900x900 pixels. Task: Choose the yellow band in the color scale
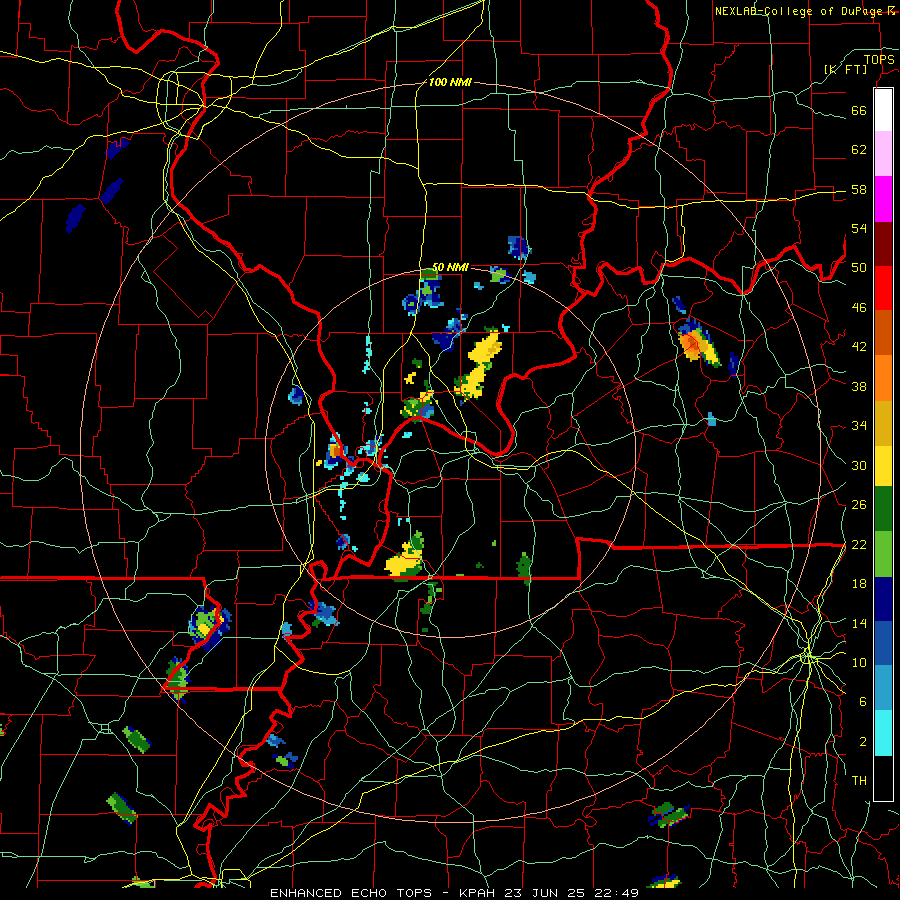[x=883, y=466]
